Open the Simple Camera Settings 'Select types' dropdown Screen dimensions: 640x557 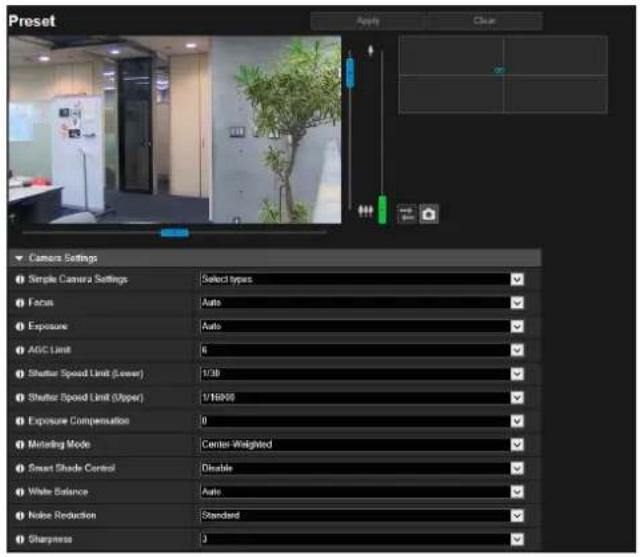[362, 280]
